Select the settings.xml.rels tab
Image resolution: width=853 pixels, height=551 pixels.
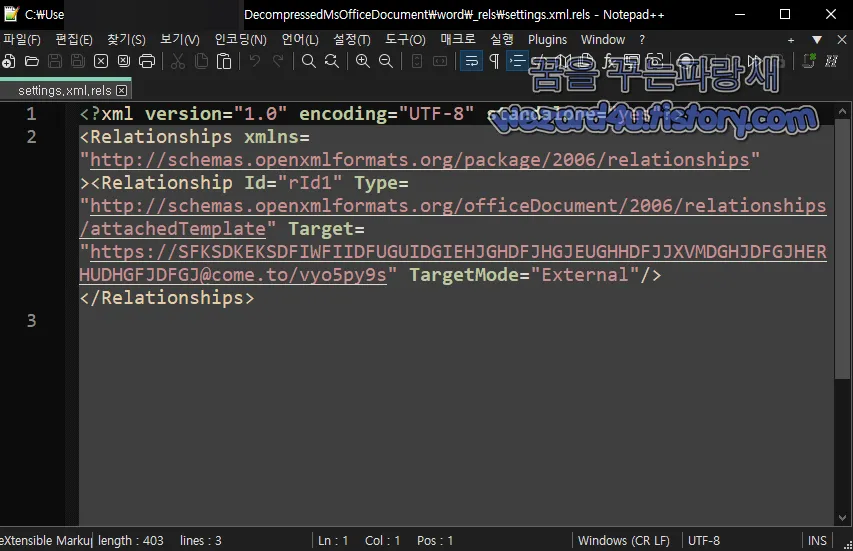[x=65, y=90]
